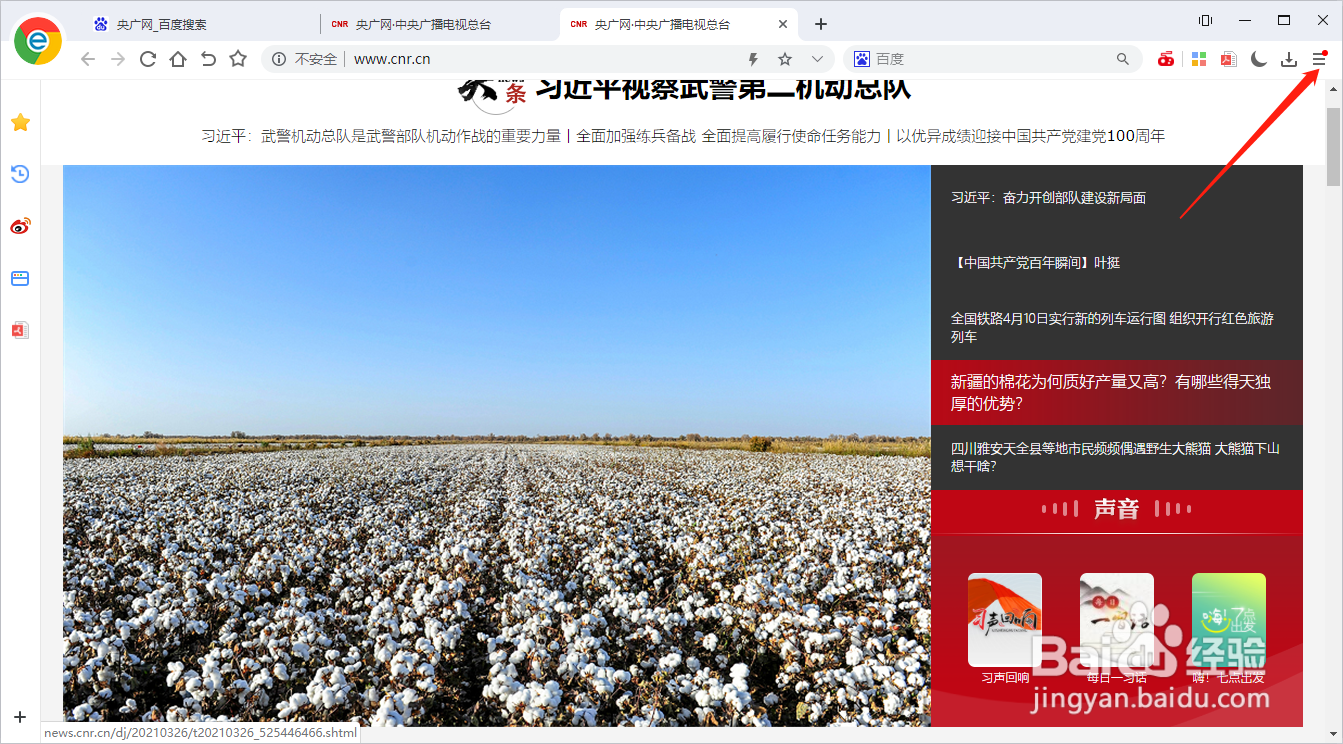
Task: Click the 声音 section heading
Action: tap(1116, 509)
